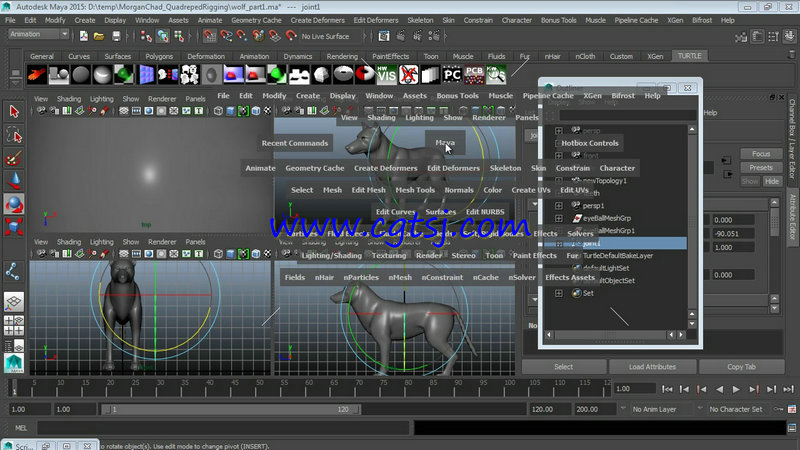
Task: Click the orange hand shelf icon
Action: [37, 74]
